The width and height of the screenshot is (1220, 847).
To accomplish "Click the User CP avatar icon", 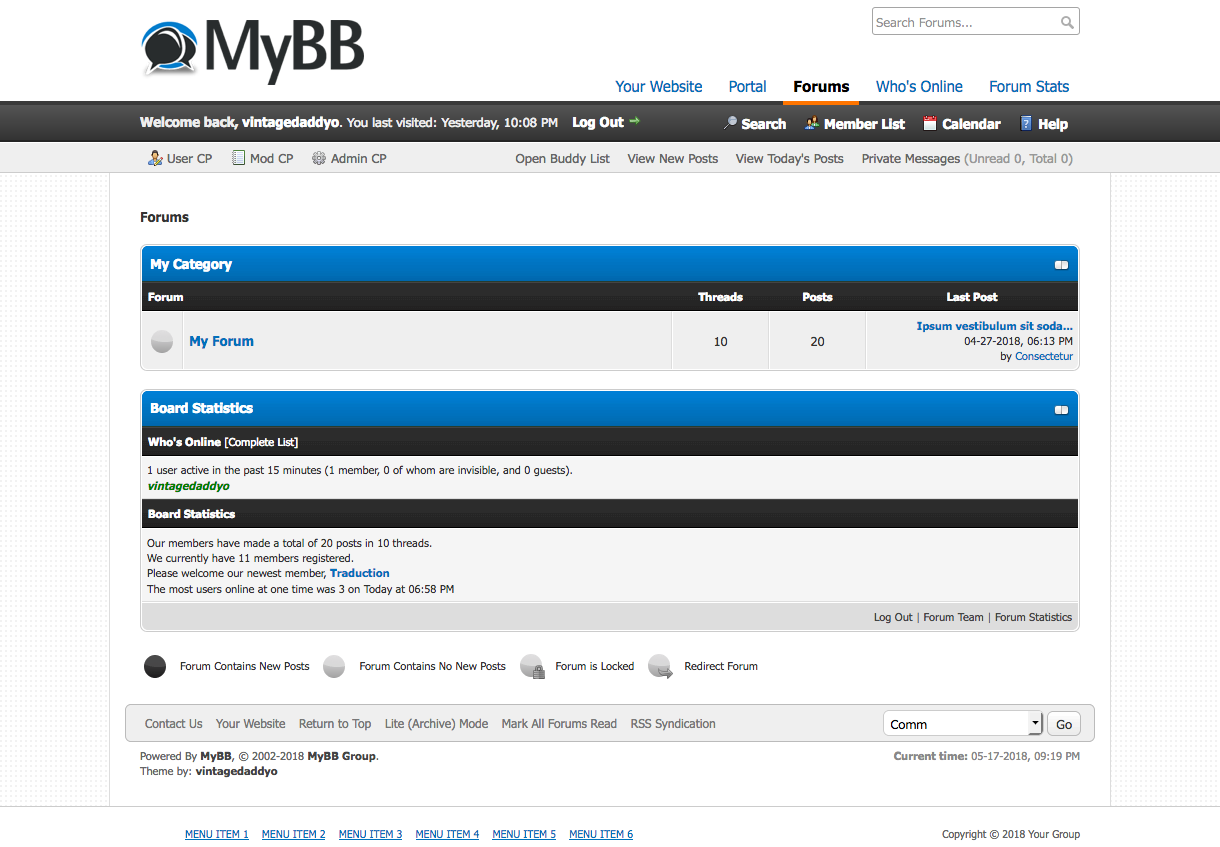I will pyautogui.click(x=155, y=158).
